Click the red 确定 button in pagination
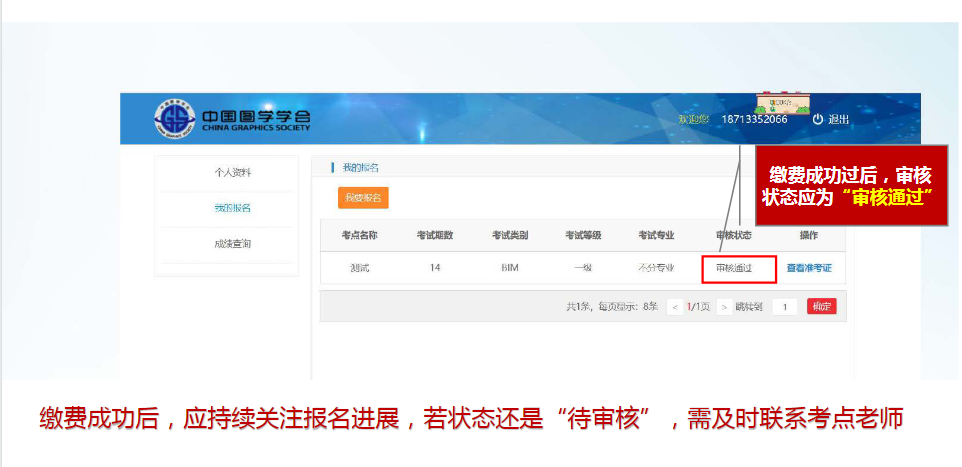Viewport: 962px width, 467px height. click(x=821, y=307)
